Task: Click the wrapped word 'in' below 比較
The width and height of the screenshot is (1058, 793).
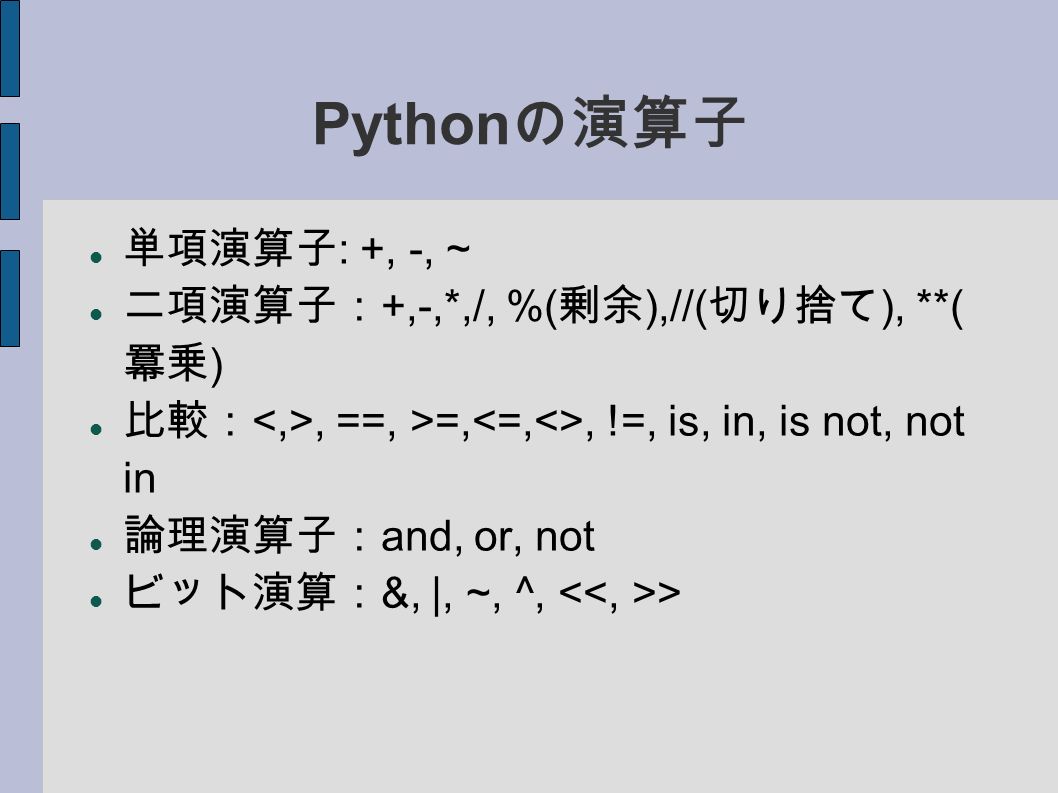Action: [140, 478]
